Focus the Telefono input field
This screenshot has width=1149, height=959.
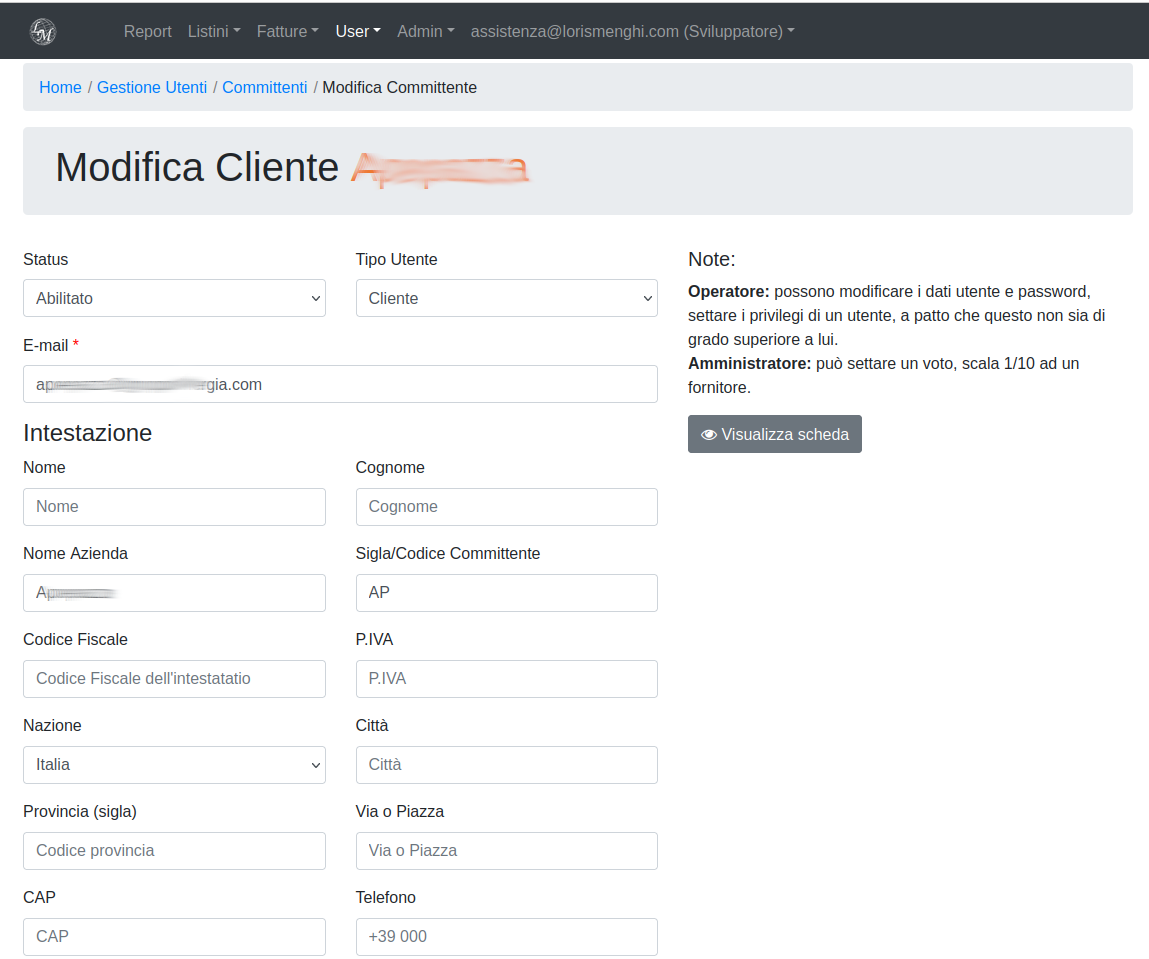click(506, 937)
